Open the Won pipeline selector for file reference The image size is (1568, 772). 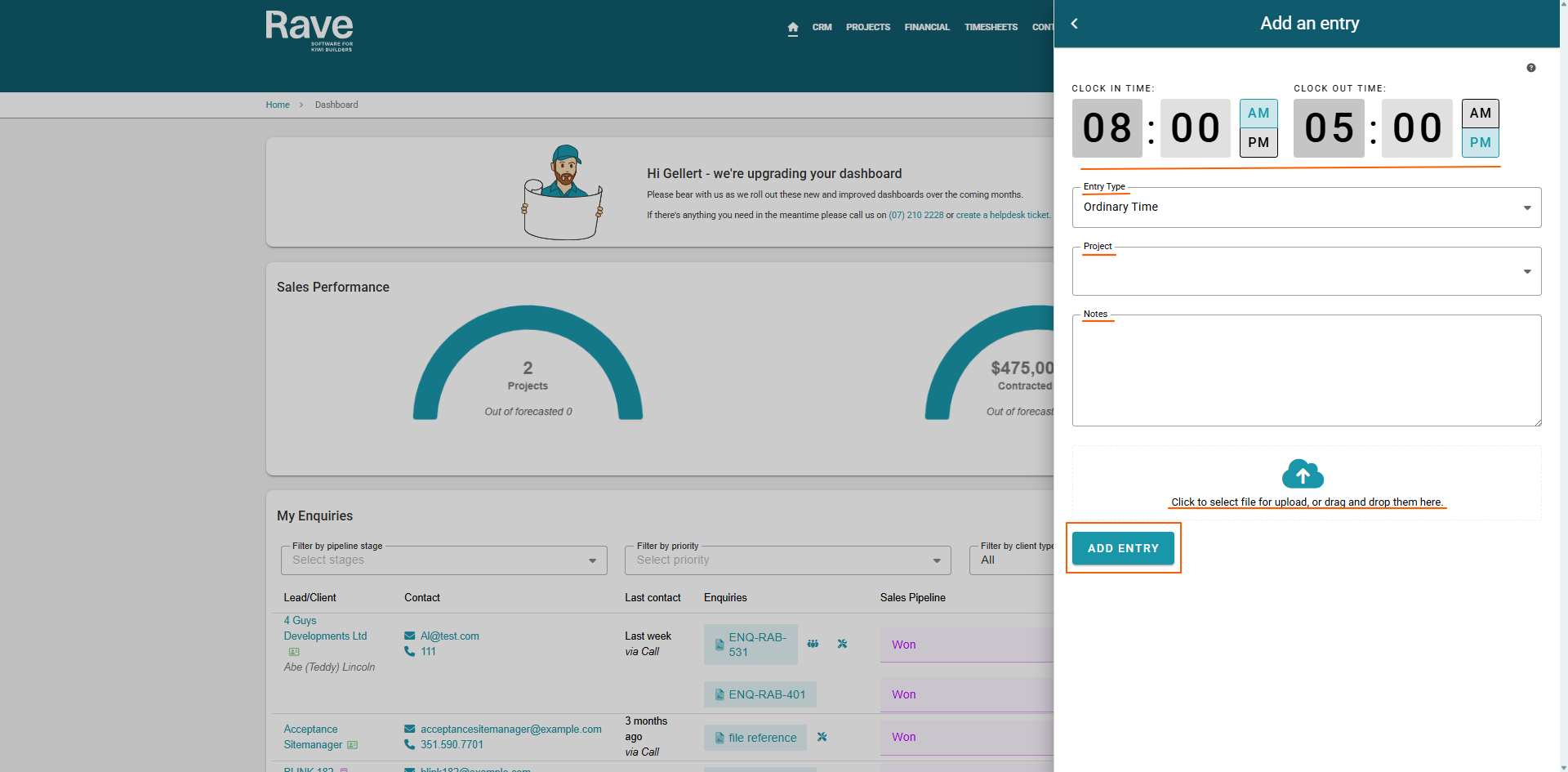[x=967, y=737]
